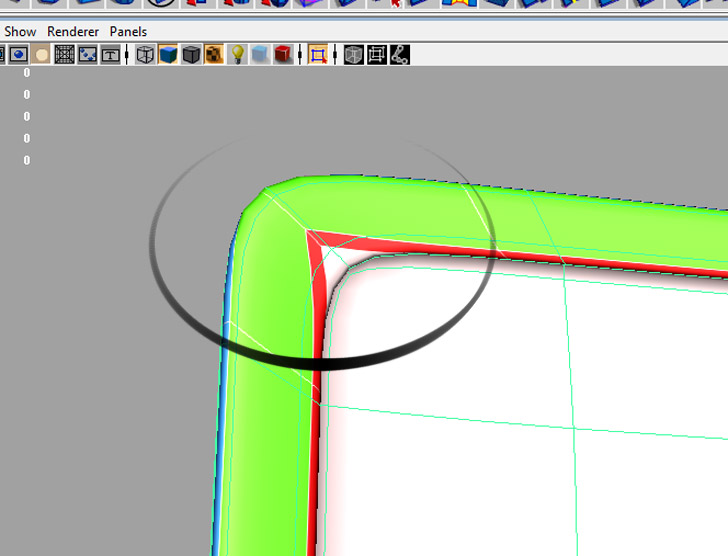Open the Renderer menu
728x556 pixels.
point(73,32)
